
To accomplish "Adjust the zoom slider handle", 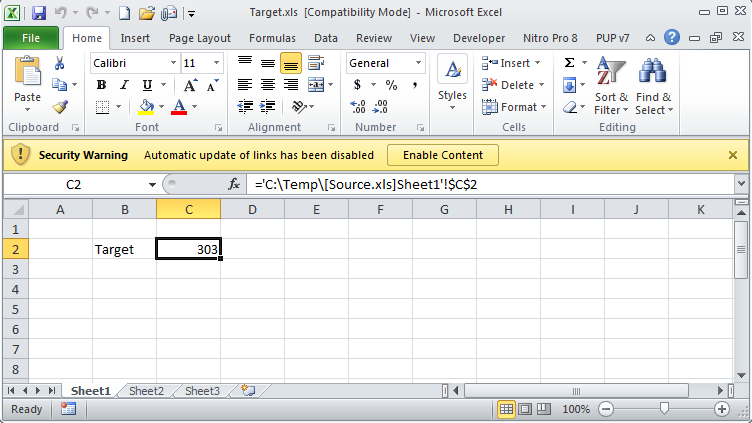I will click(x=664, y=409).
